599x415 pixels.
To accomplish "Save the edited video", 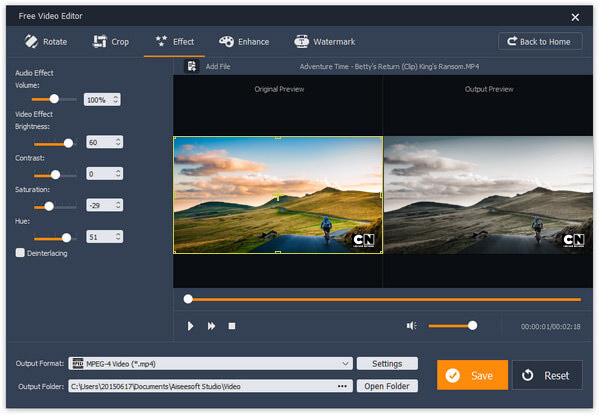I will 472,375.
